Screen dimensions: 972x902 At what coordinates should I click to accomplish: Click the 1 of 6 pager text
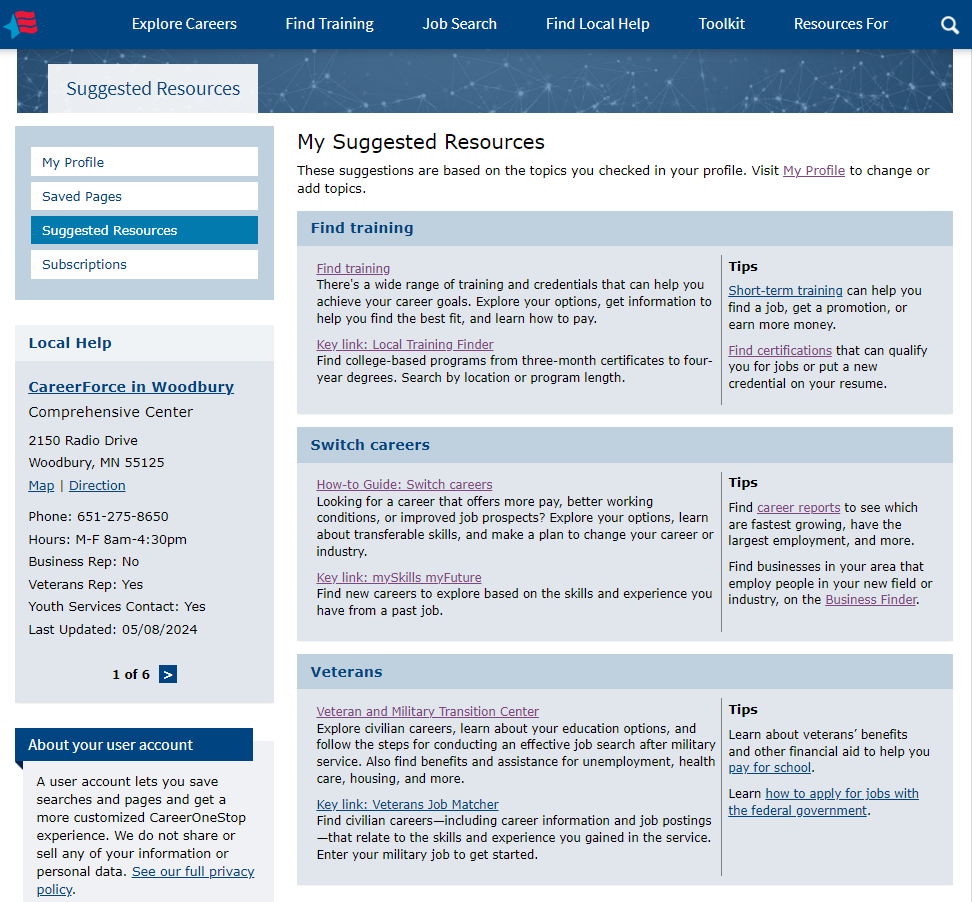tap(131, 674)
